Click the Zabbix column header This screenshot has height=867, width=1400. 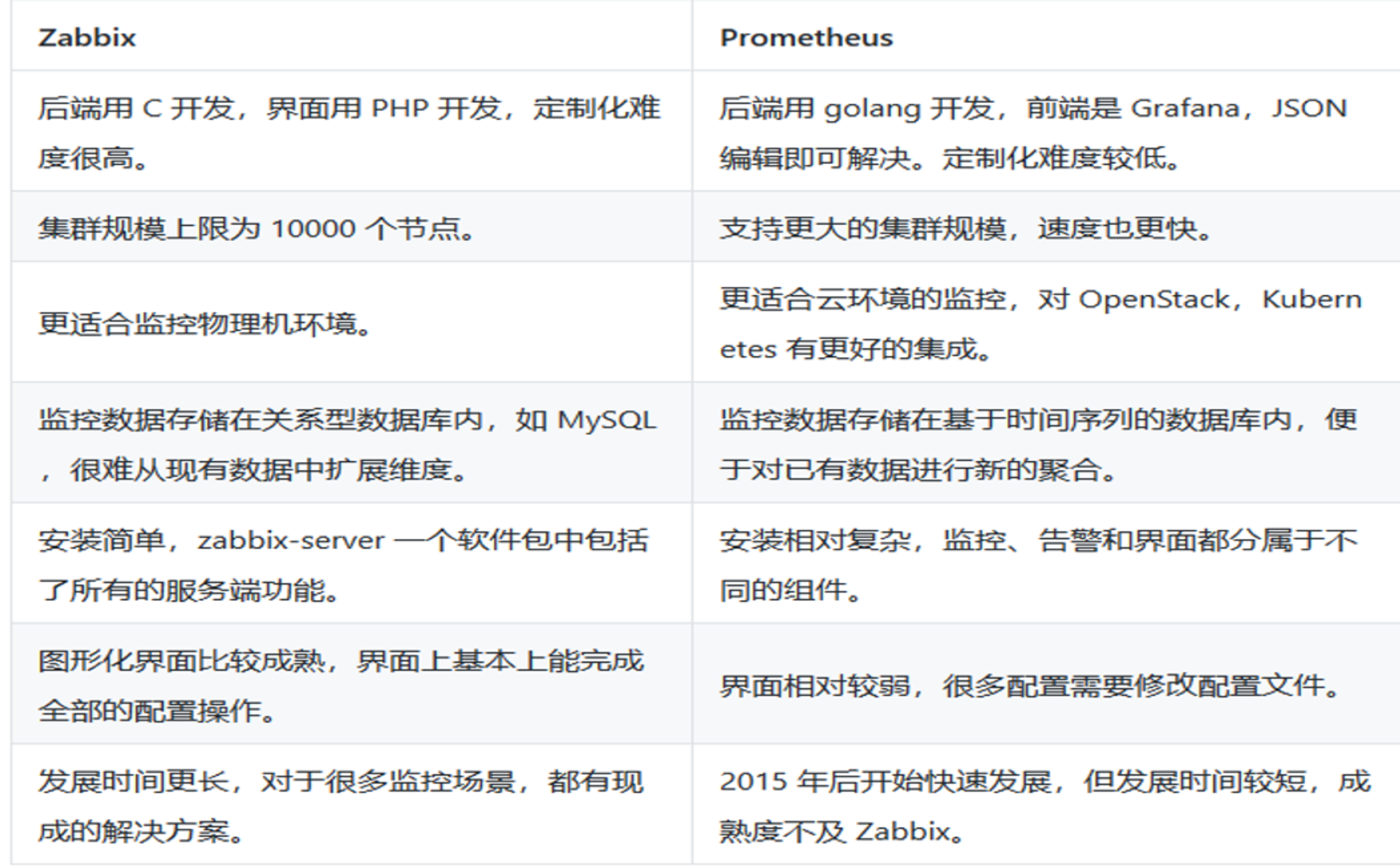pos(87,37)
